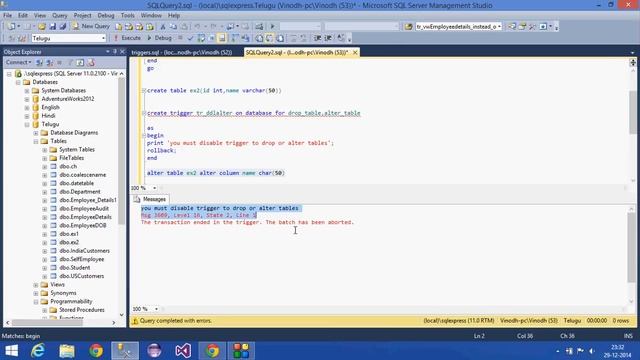Click the Parse checkmark icon
The image size is (640, 360).
coord(190,38)
